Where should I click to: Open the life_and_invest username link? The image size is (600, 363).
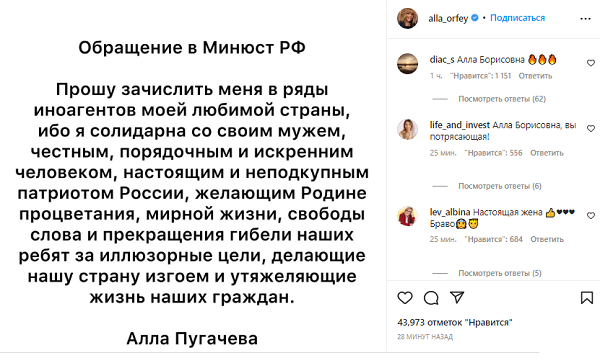[x=460, y=125]
